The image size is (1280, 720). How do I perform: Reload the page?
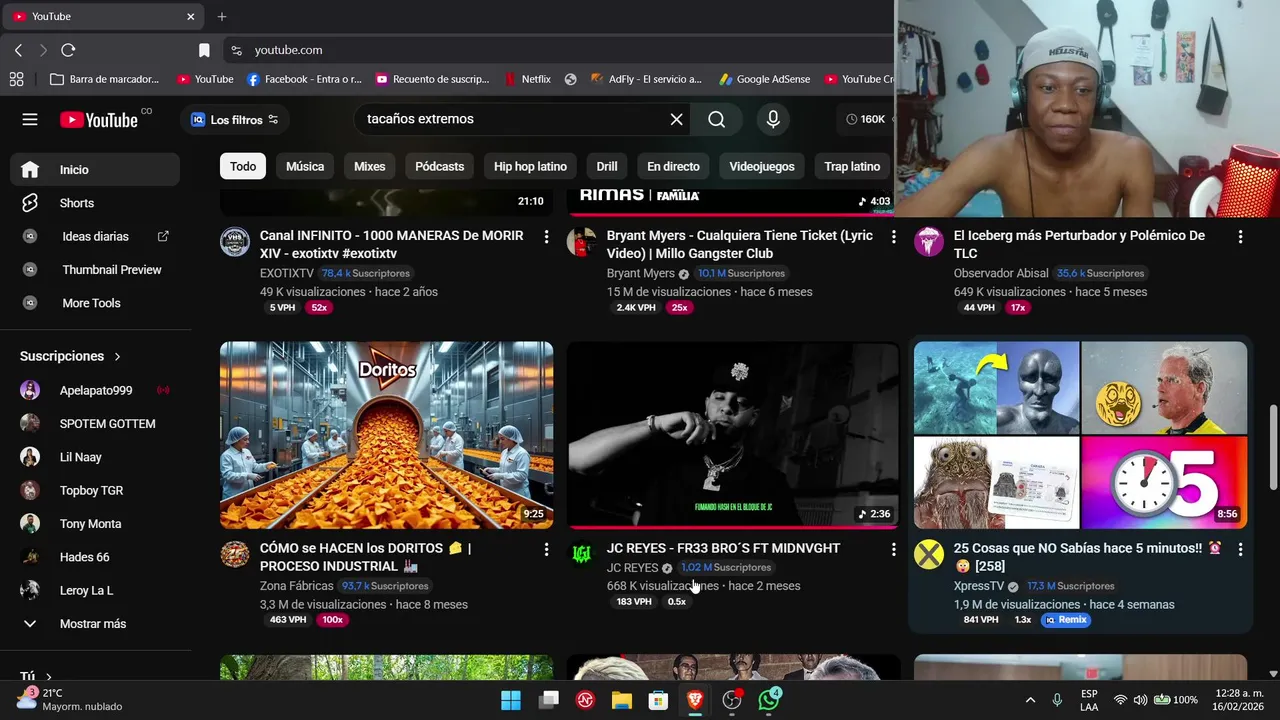tap(68, 50)
